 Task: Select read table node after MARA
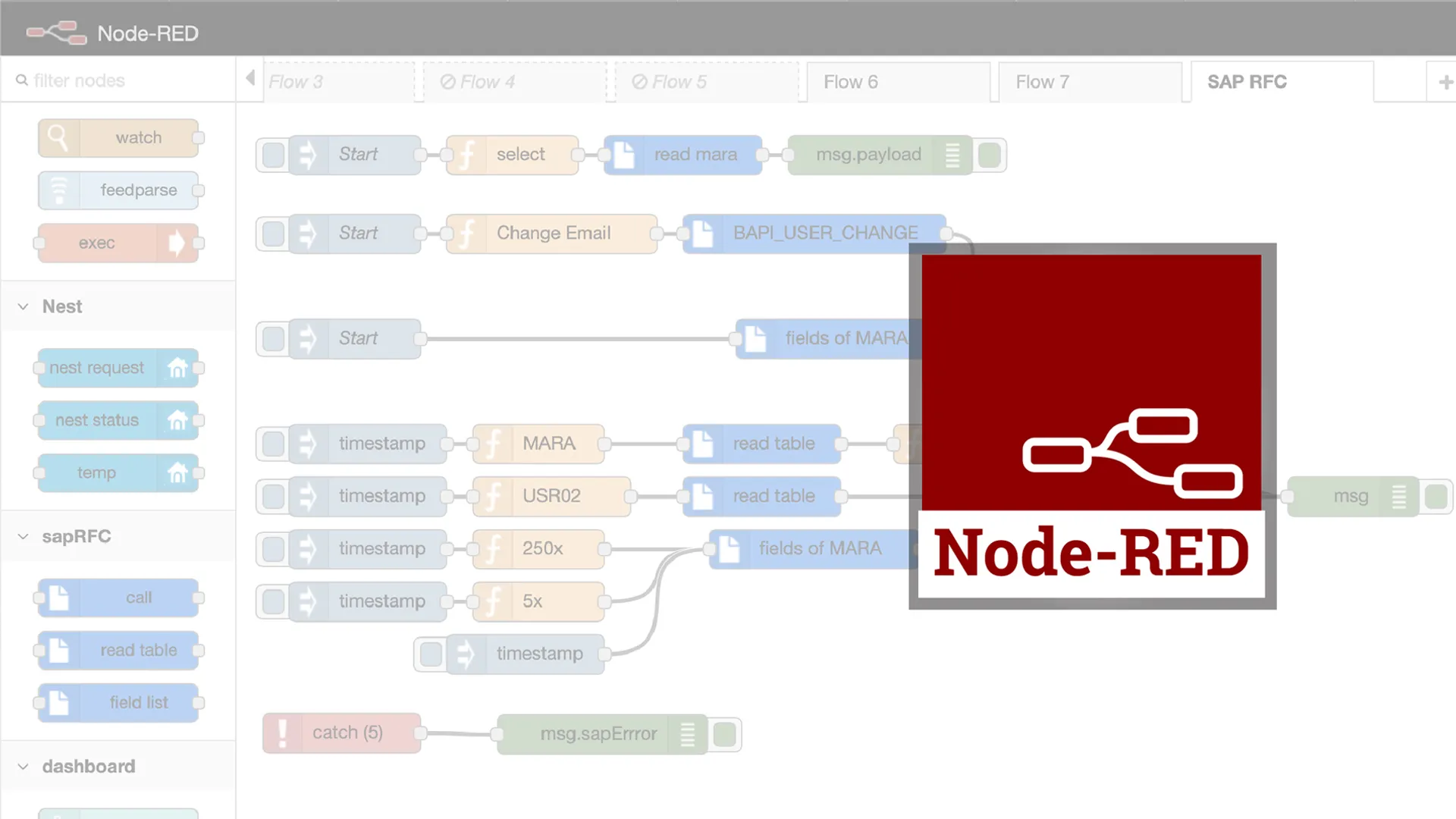click(x=762, y=444)
